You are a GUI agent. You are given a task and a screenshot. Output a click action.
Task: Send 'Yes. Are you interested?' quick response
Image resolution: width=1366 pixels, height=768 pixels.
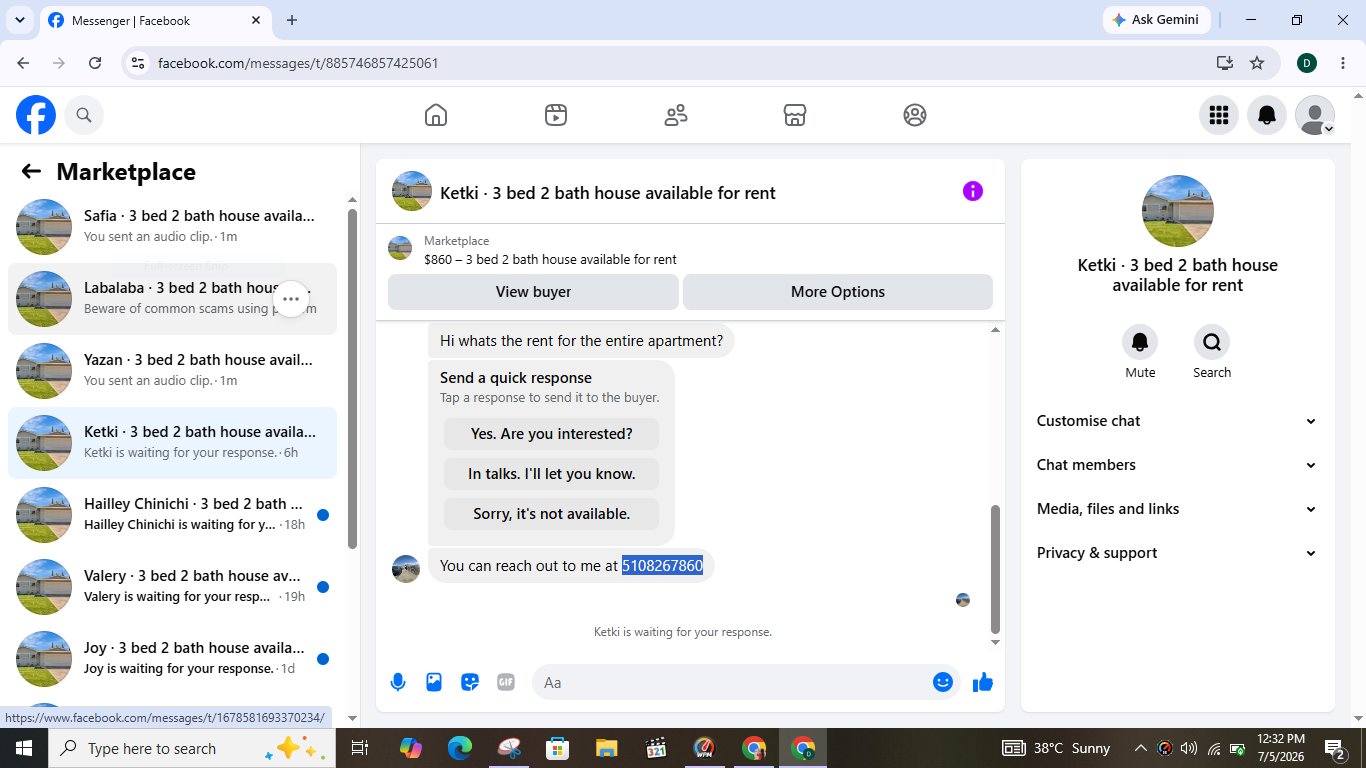(551, 434)
